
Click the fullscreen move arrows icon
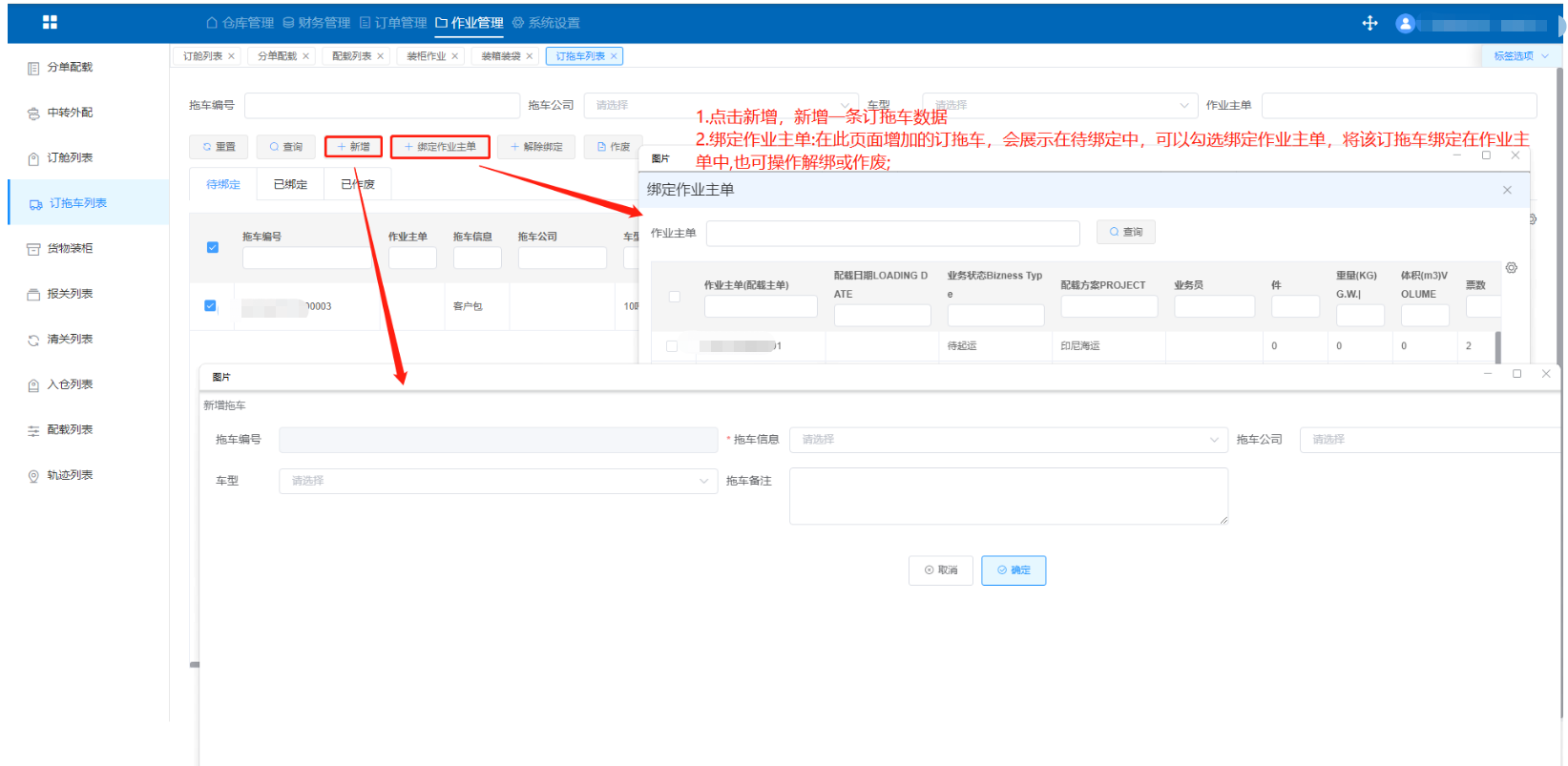point(1369,23)
